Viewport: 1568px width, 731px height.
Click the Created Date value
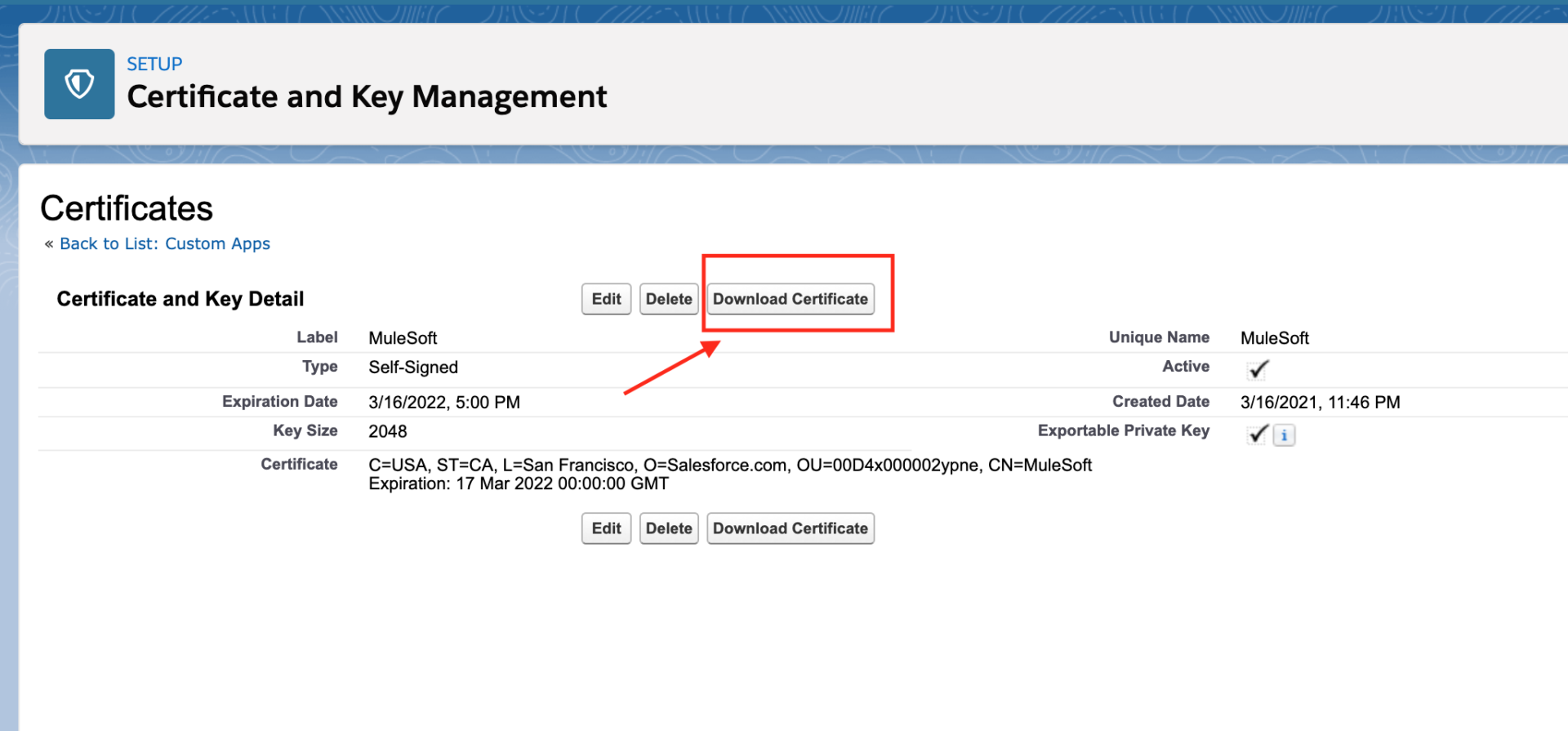(x=1320, y=402)
